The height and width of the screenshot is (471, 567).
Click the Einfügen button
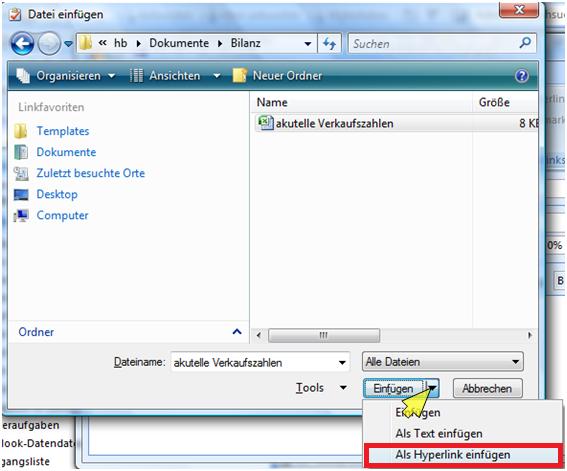pyautogui.click(x=393, y=389)
